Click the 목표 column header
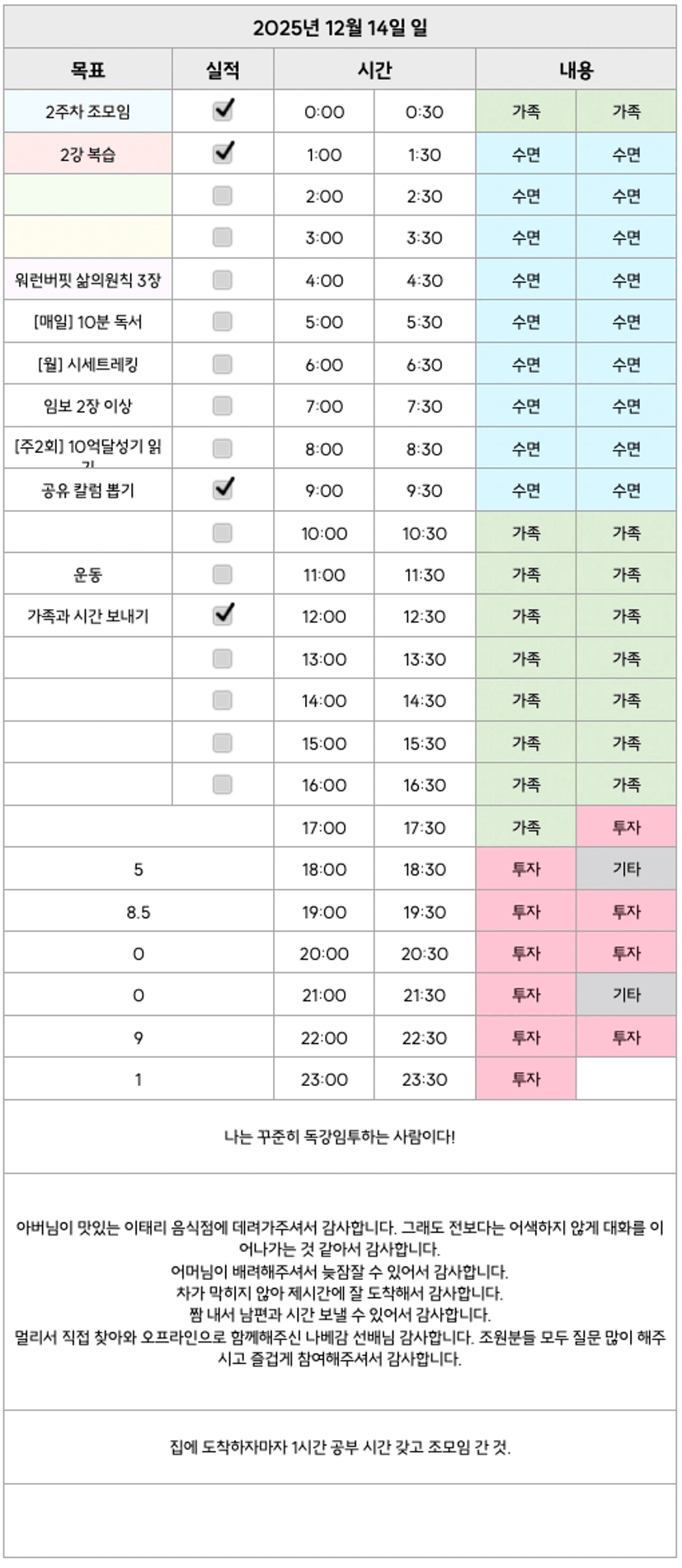Viewport: 682px width, 1568px height. 88,70
